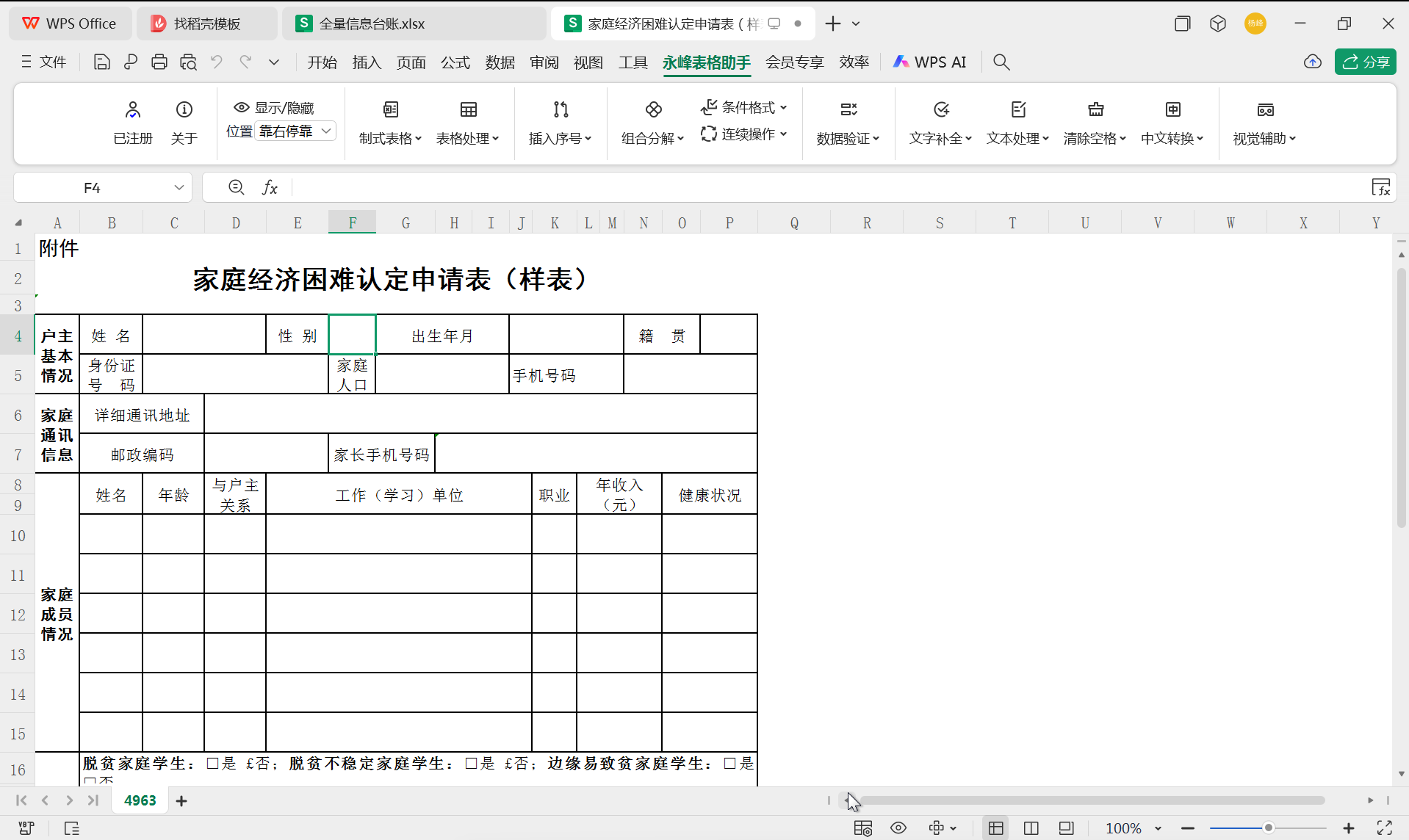Switch to the 永峰表格助手 ribbon tab

[x=706, y=62]
